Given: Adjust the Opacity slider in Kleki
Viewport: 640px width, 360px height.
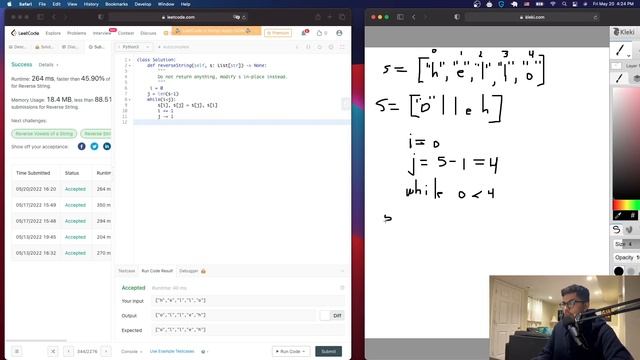Looking at the screenshot, I should point(626,258).
